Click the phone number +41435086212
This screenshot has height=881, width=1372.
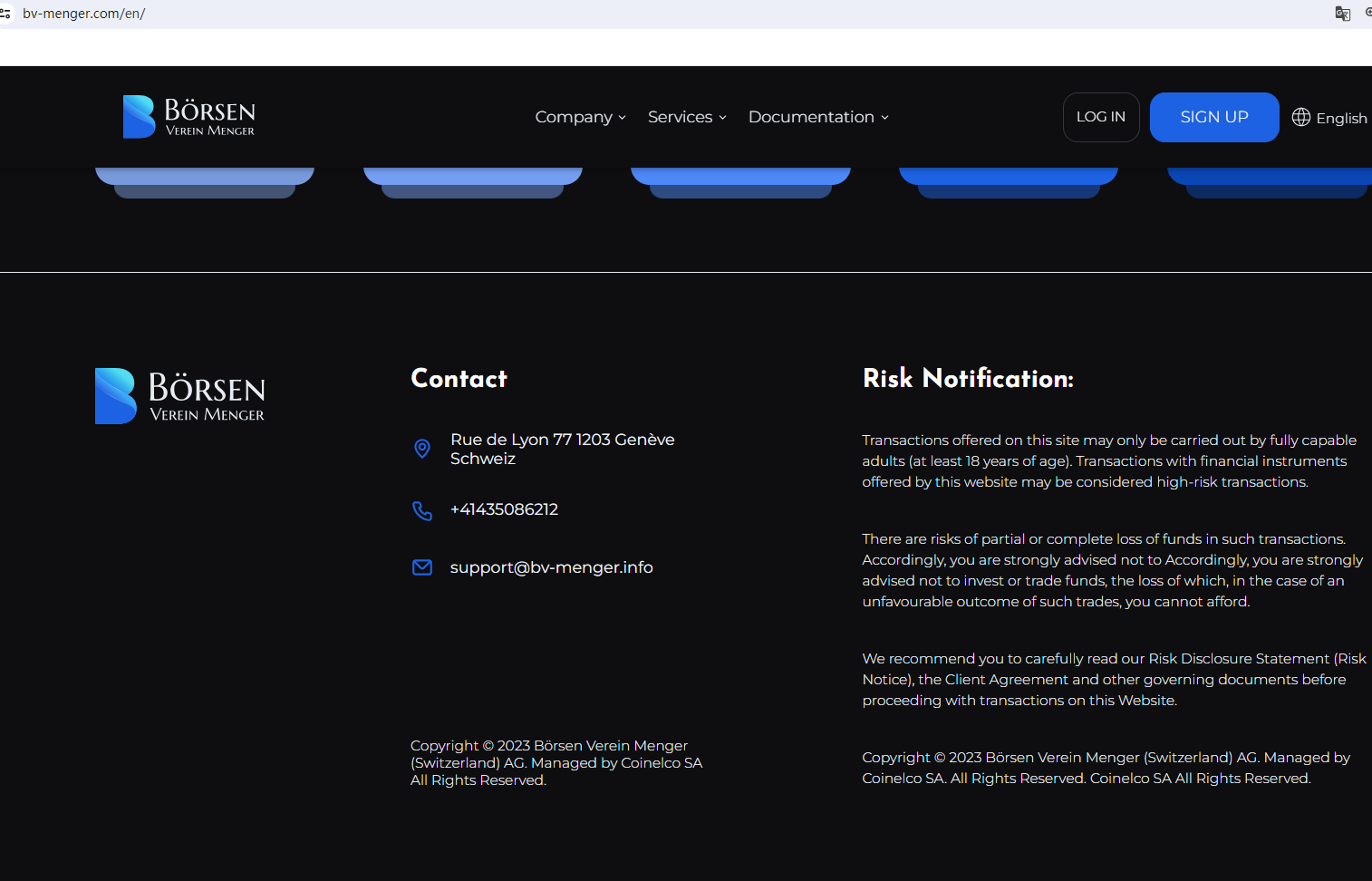(504, 509)
